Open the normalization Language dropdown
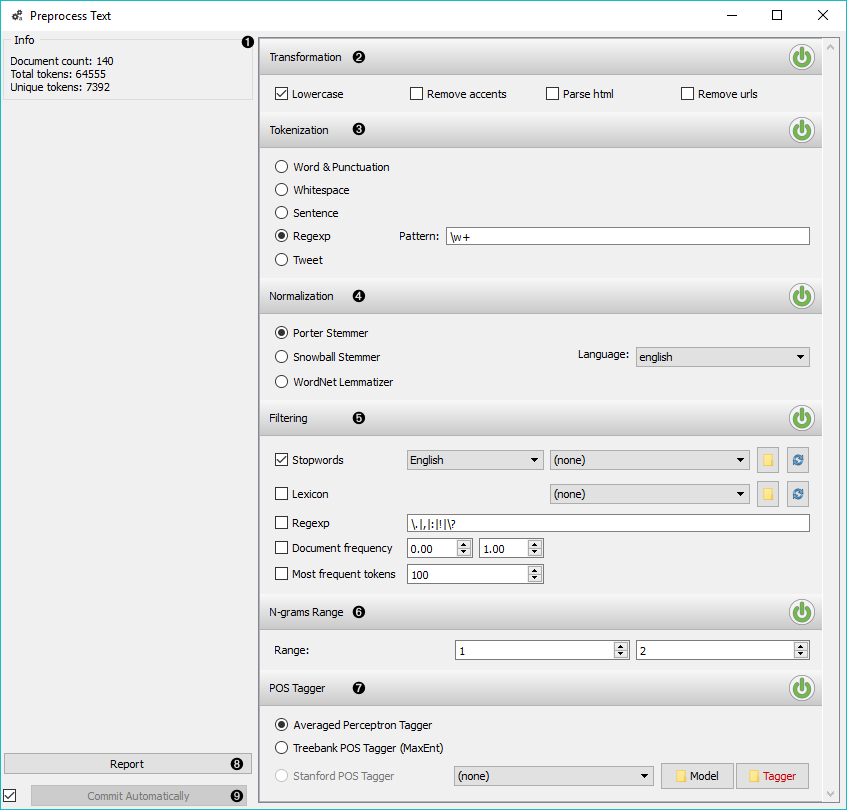The image size is (847, 810). click(722, 357)
